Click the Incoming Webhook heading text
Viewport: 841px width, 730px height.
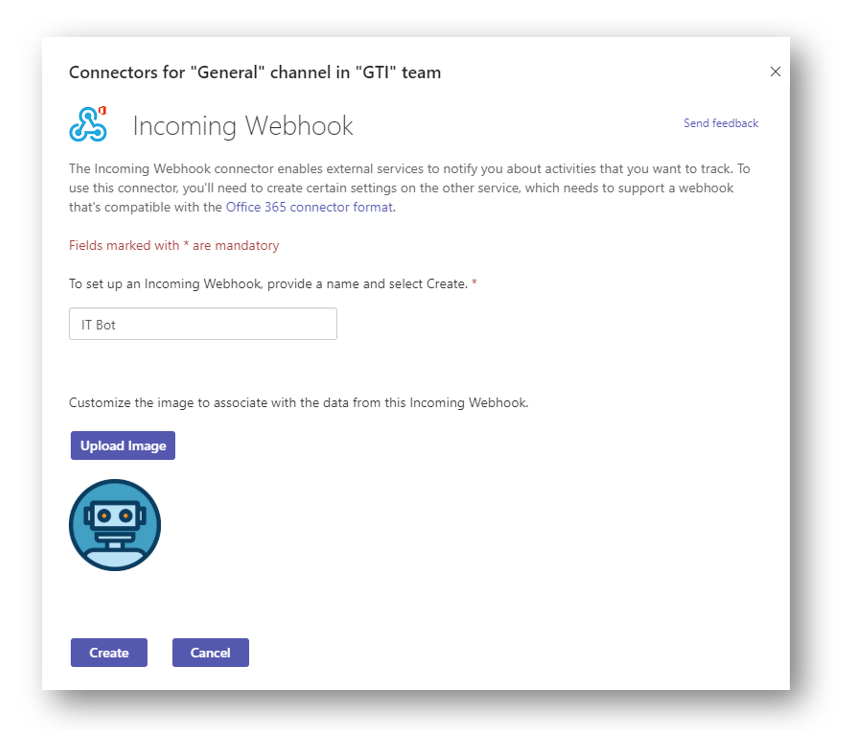243,126
